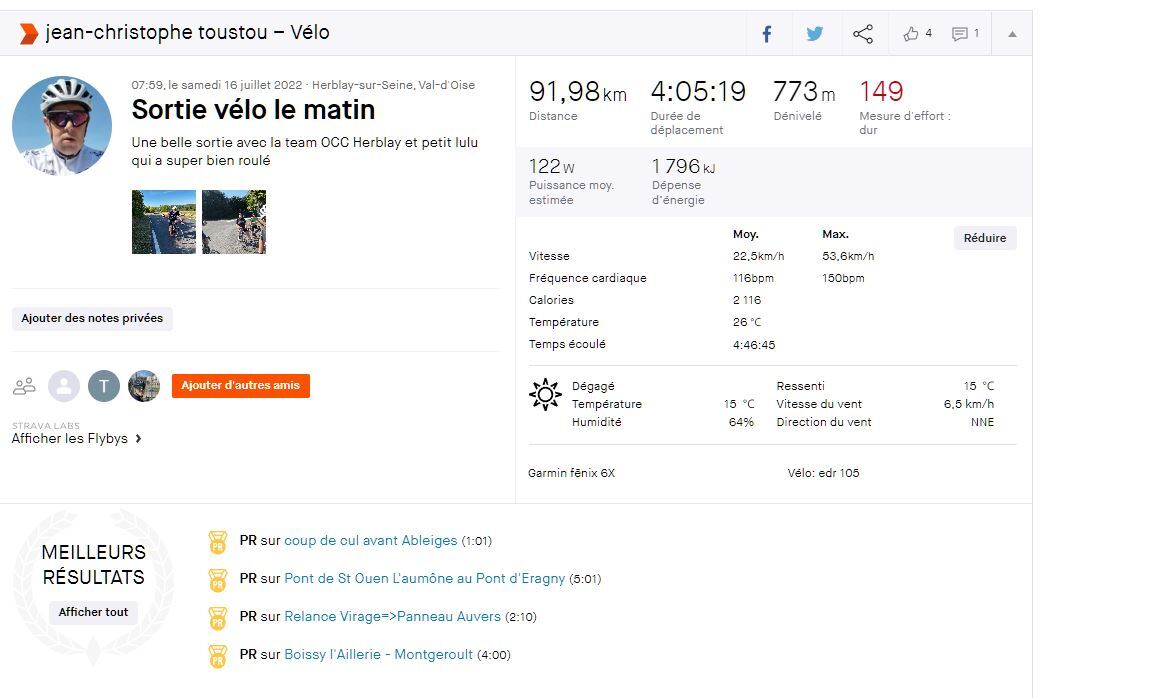Click Ajouter des notes privées
This screenshot has width=1155, height=698.
point(92,319)
